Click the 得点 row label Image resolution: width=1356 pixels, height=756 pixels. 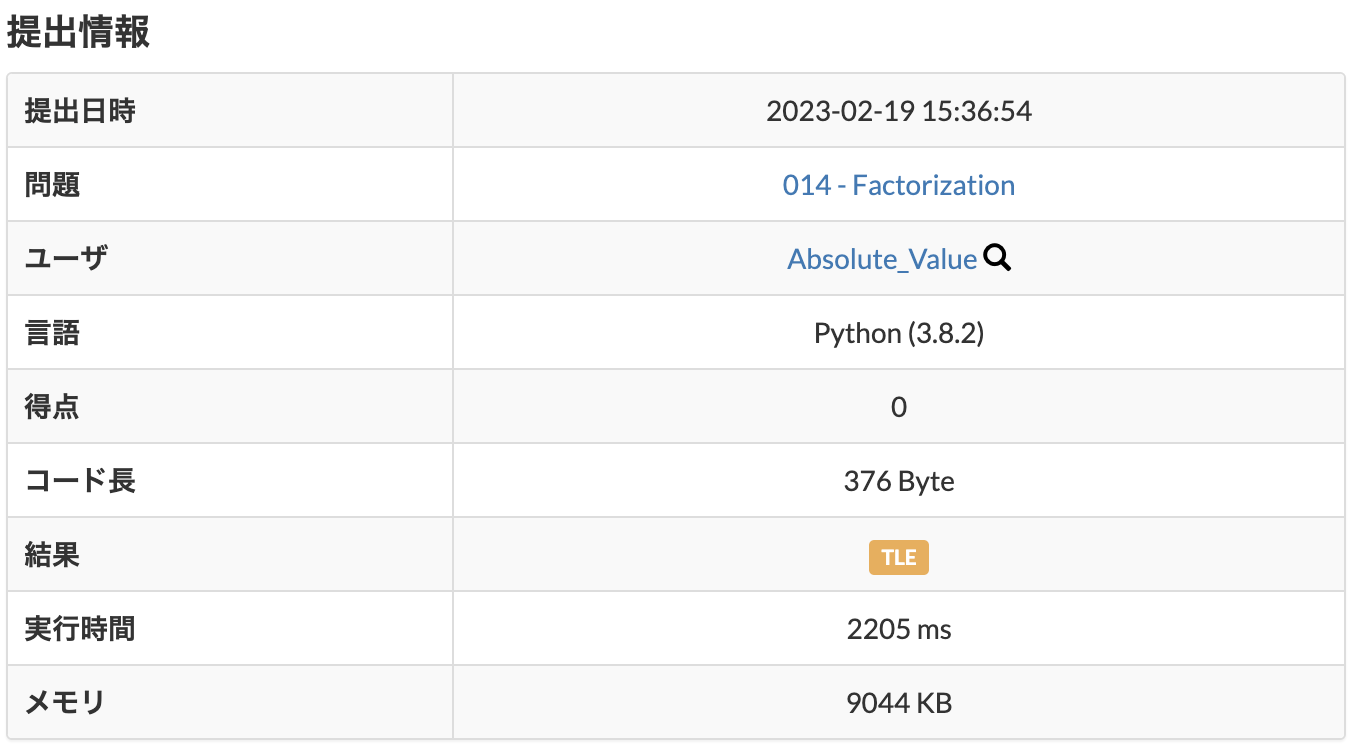point(52,407)
